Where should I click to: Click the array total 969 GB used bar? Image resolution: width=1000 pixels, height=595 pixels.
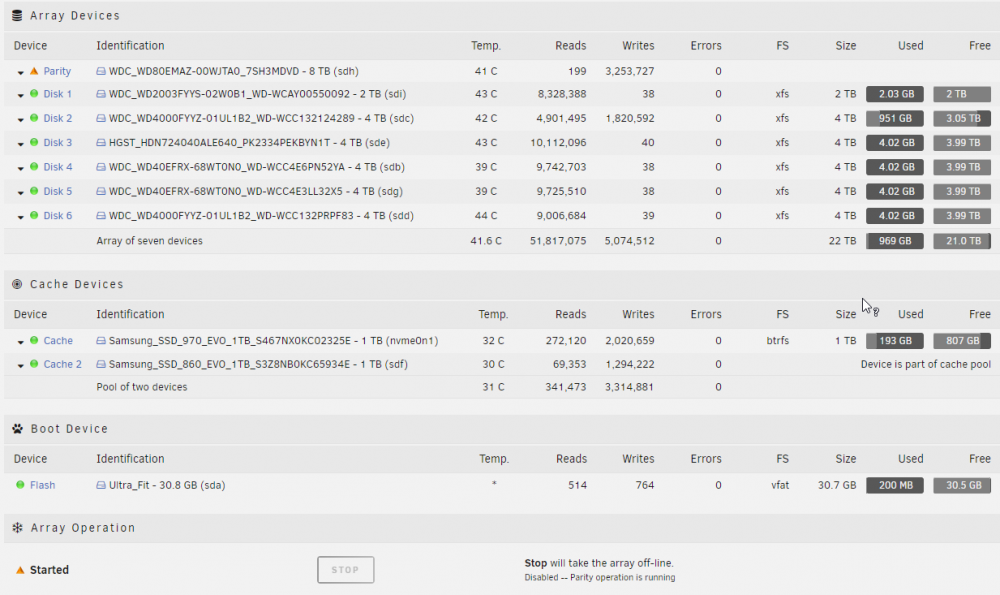895,240
